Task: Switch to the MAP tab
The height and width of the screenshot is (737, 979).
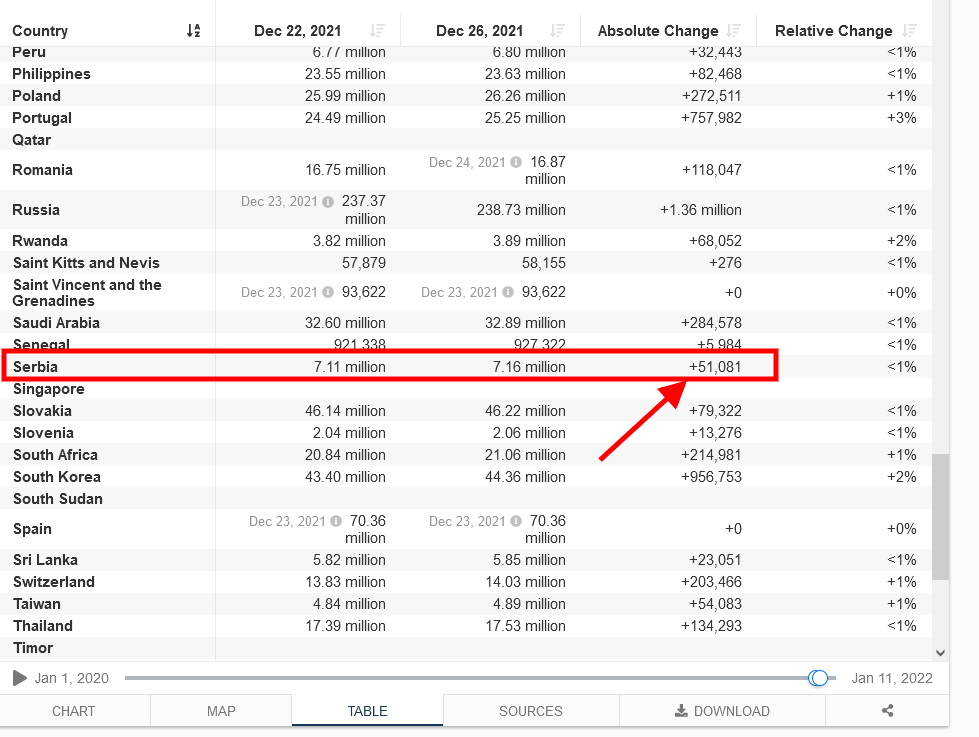Action: click(221, 711)
